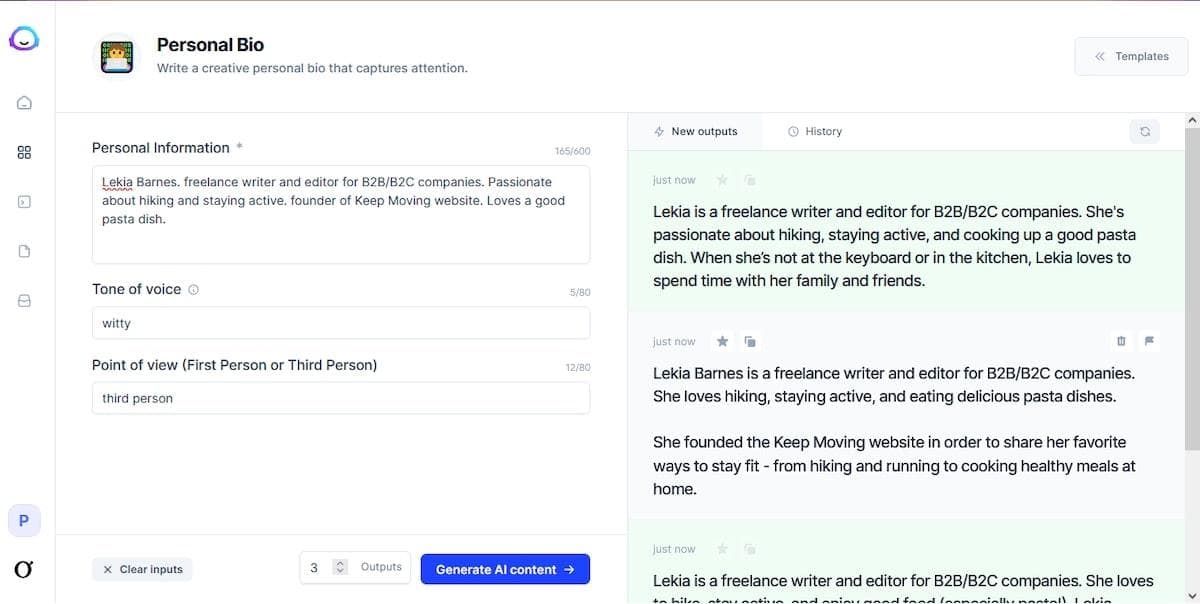Open the templates grid icon in sidebar

tap(25, 152)
